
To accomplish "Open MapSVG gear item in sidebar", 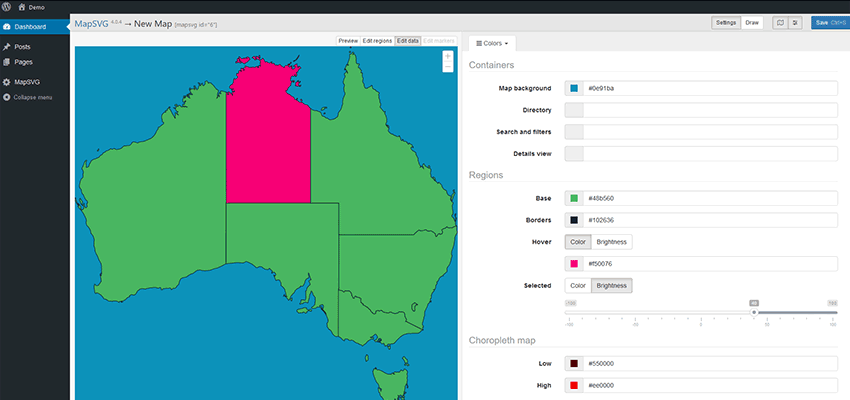I will (26, 81).
